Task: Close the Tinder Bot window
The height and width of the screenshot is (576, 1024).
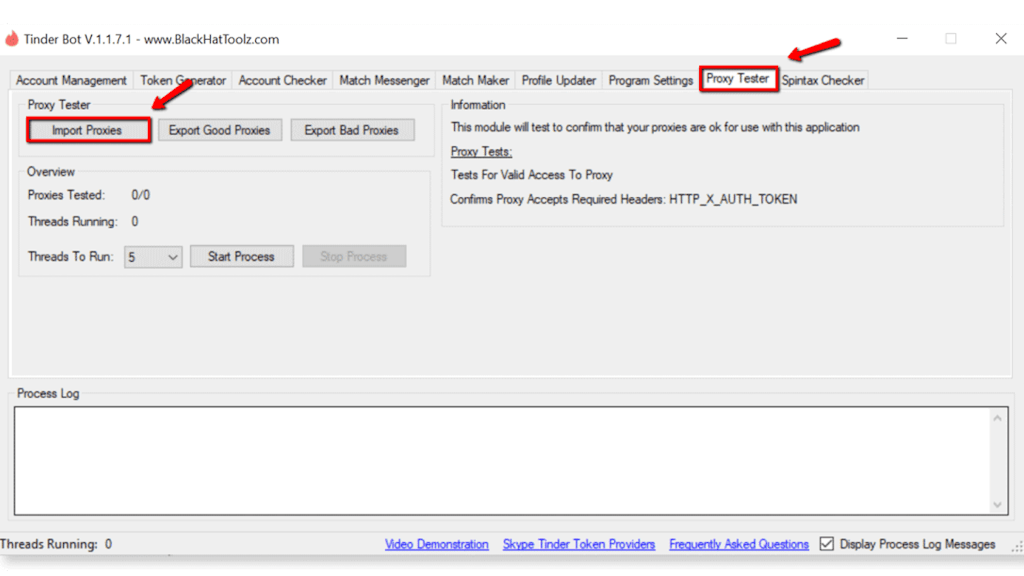Action: (1000, 39)
